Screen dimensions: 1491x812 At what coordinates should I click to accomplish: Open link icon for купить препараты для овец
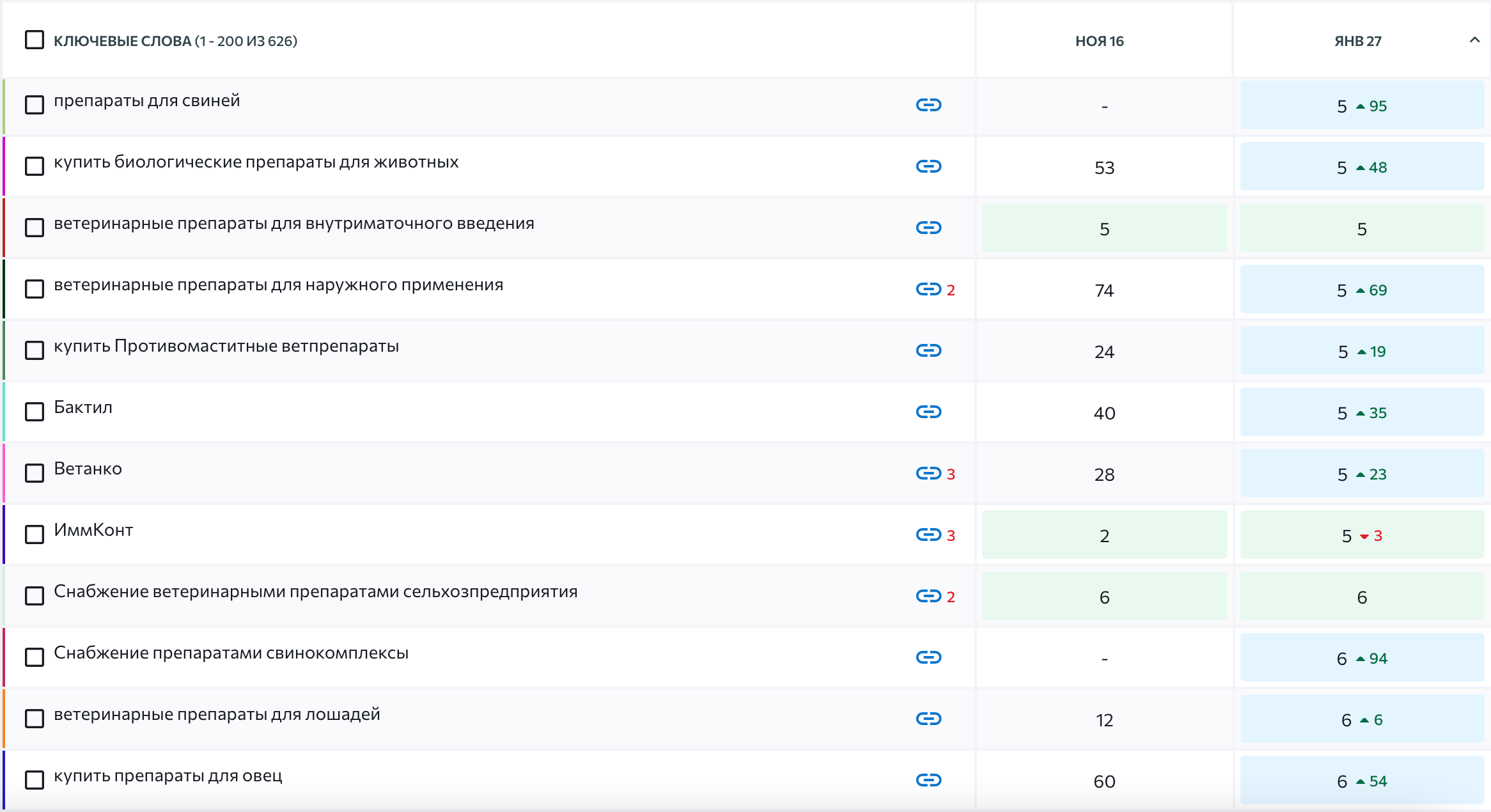click(x=928, y=780)
